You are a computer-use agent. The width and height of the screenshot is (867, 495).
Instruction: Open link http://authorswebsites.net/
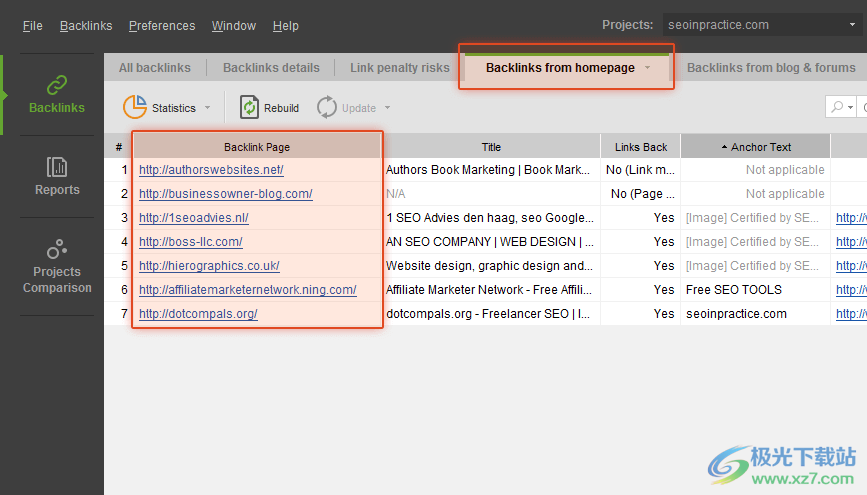pos(211,170)
